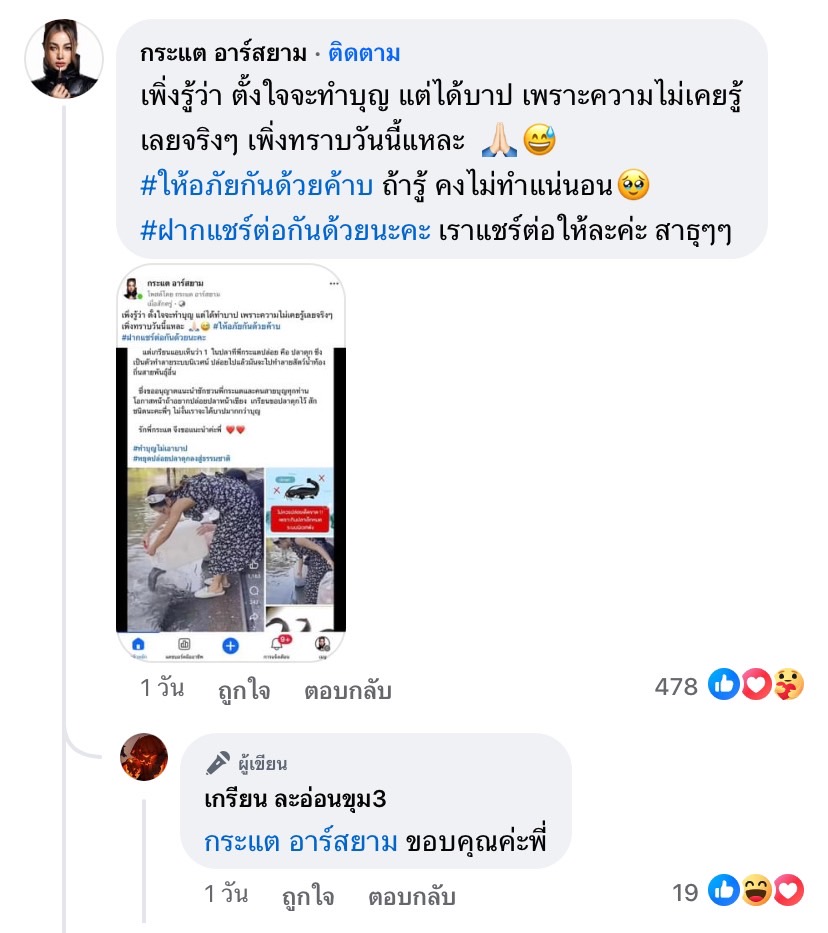This screenshot has width=828, height=933.
Task: Open กระแต อาร์สยาม profile picture
Action: (64, 58)
